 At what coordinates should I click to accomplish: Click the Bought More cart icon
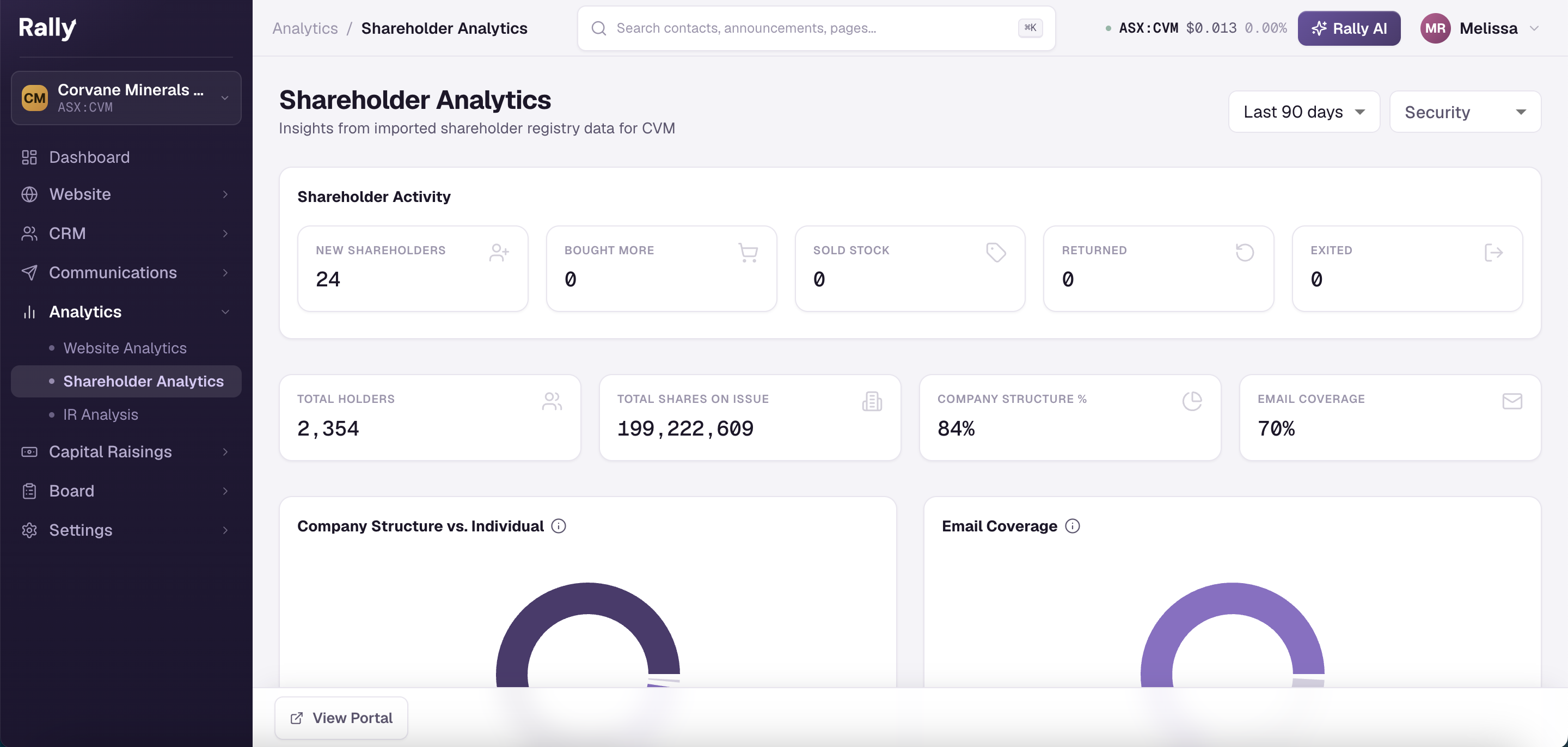(x=748, y=252)
